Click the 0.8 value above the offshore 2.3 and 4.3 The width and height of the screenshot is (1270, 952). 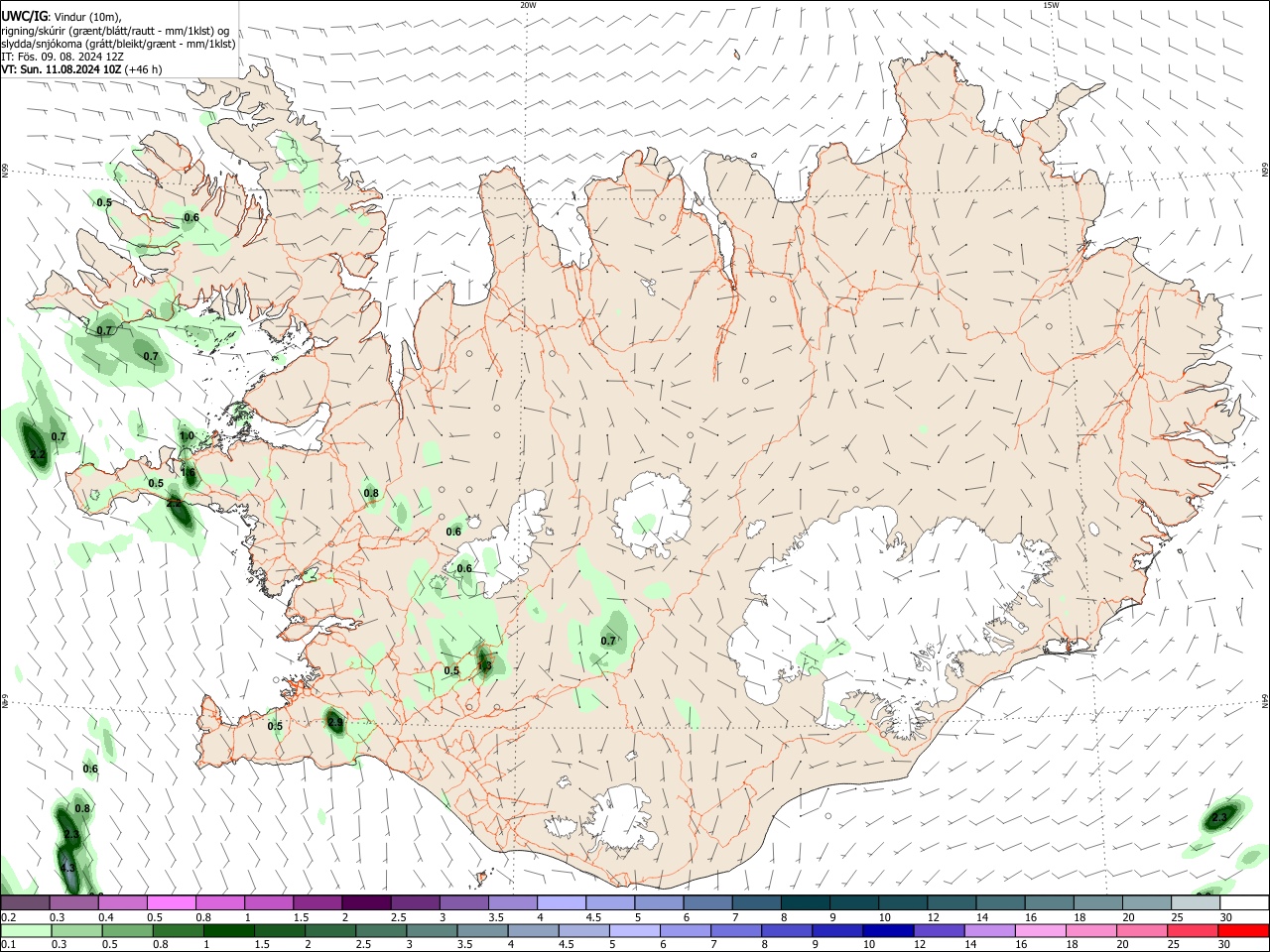tap(82, 808)
